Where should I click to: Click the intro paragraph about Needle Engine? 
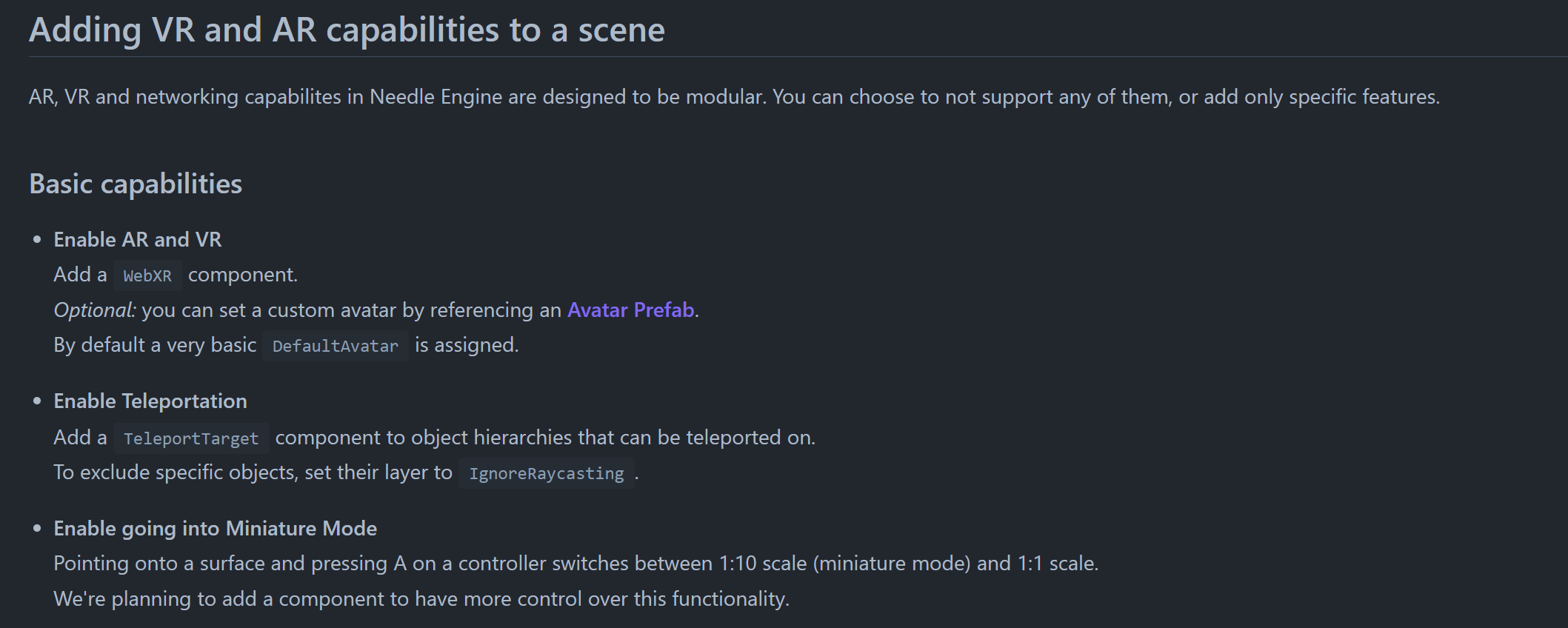733,97
